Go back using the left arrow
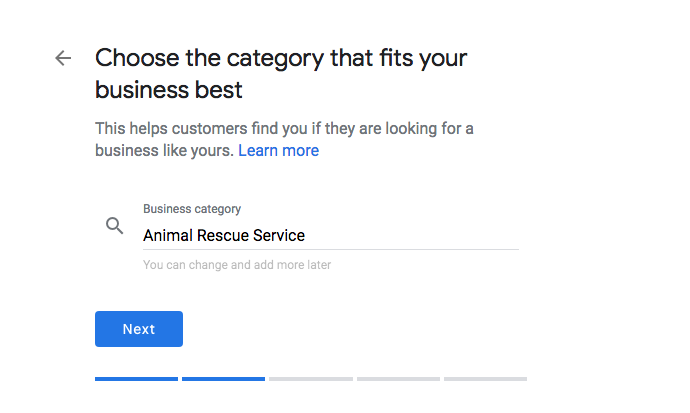 point(63,58)
